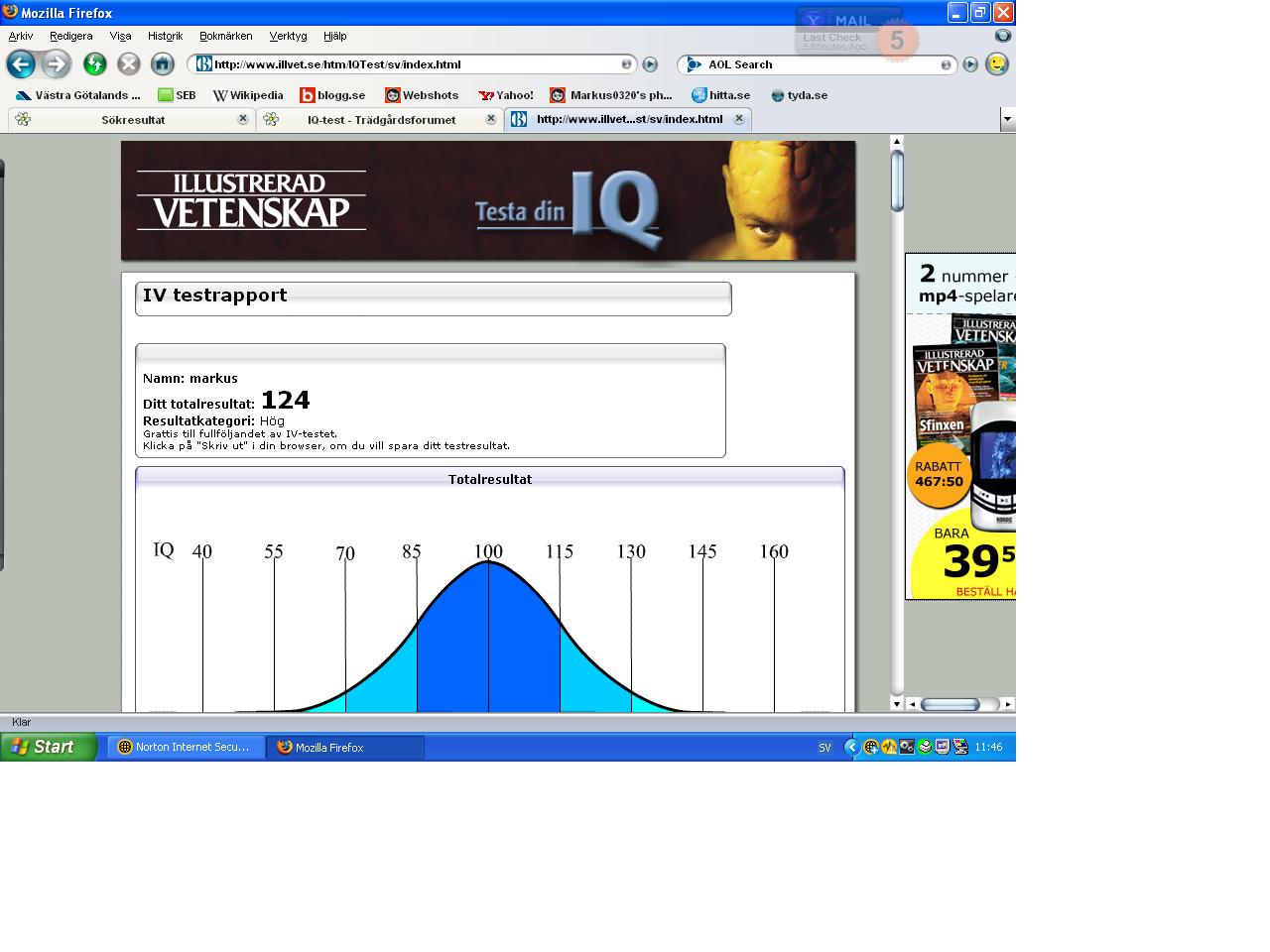
Task: Open the Verktyg menu
Action: (288, 36)
